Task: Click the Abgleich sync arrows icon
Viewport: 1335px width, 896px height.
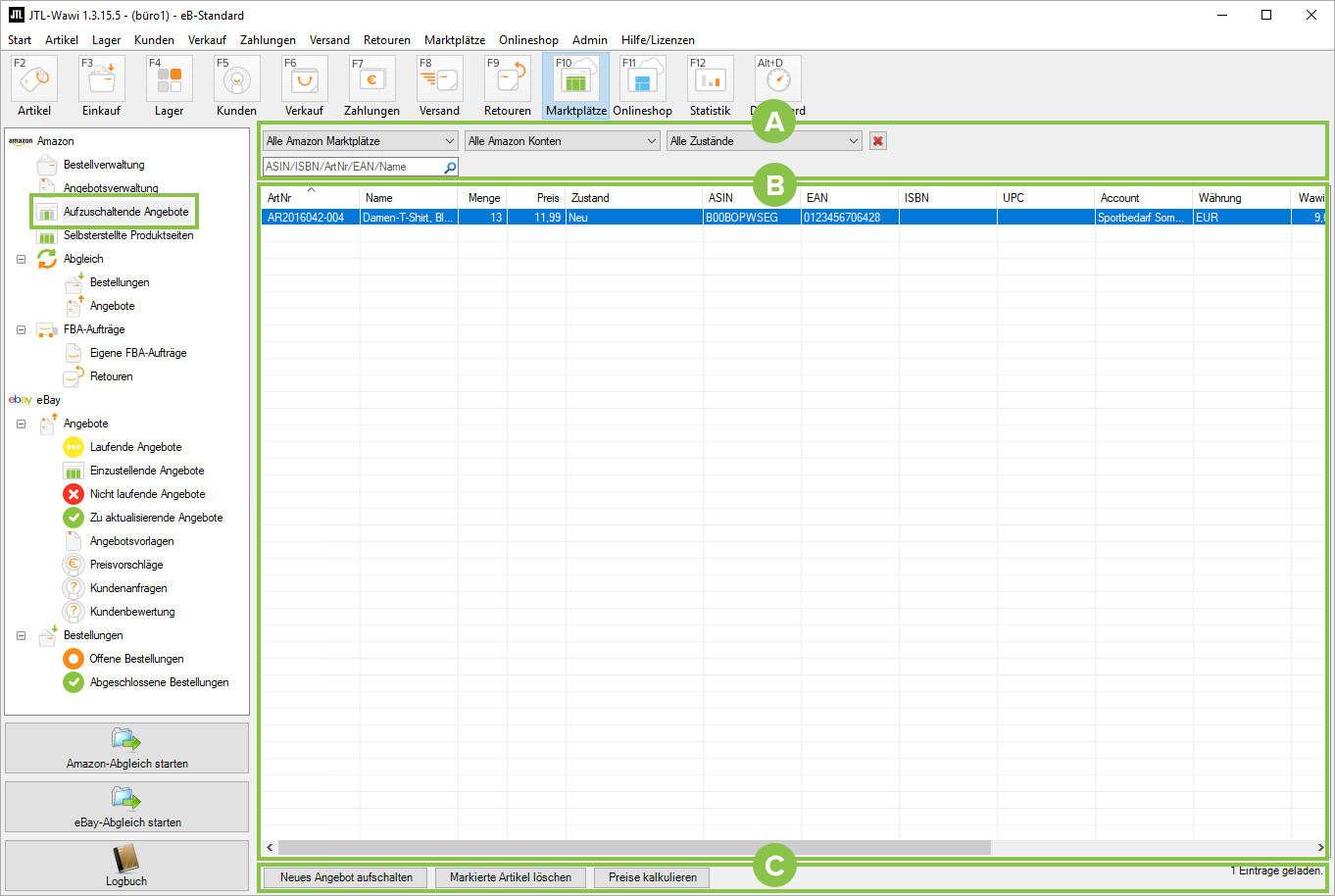Action: [x=47, y=259]
